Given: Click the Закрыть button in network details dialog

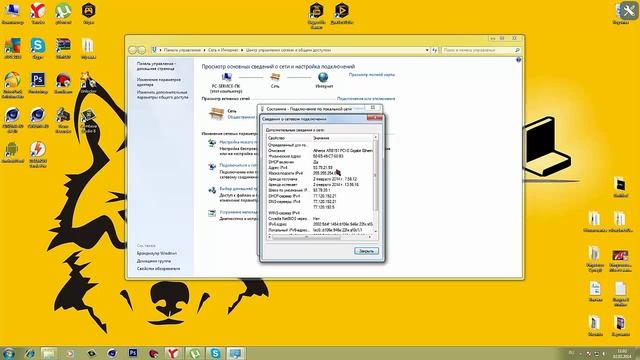Looking at the screenshot, I should click(366, 251).
